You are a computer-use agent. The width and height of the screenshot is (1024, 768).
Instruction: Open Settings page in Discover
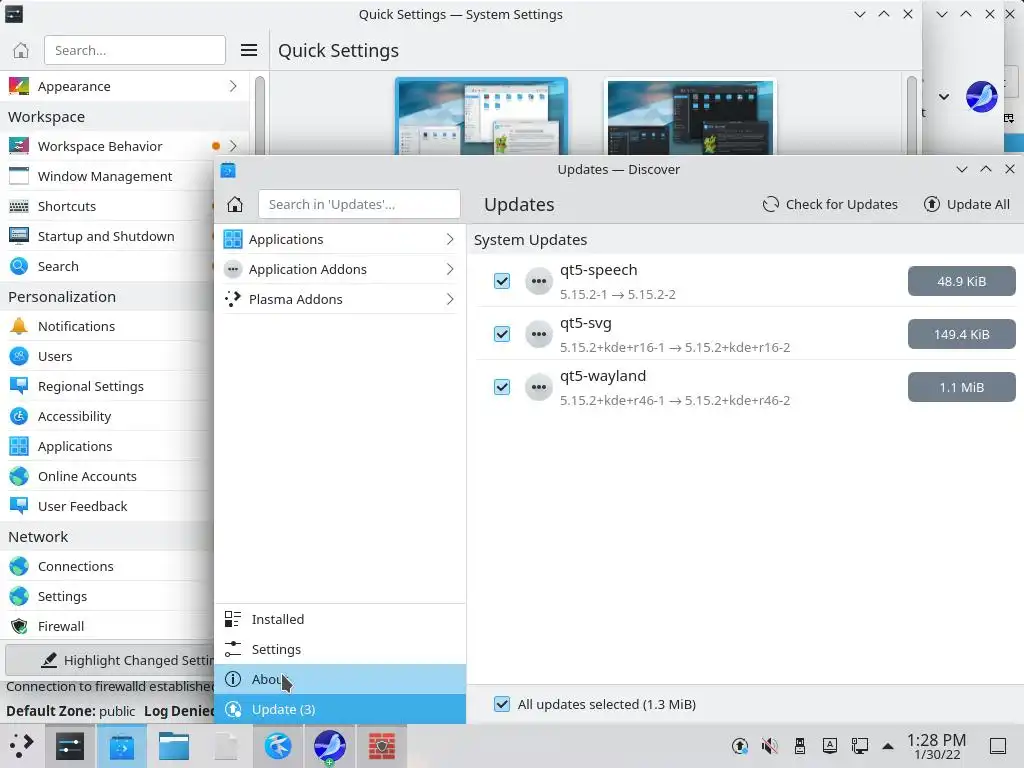click(x=340, y=649)
